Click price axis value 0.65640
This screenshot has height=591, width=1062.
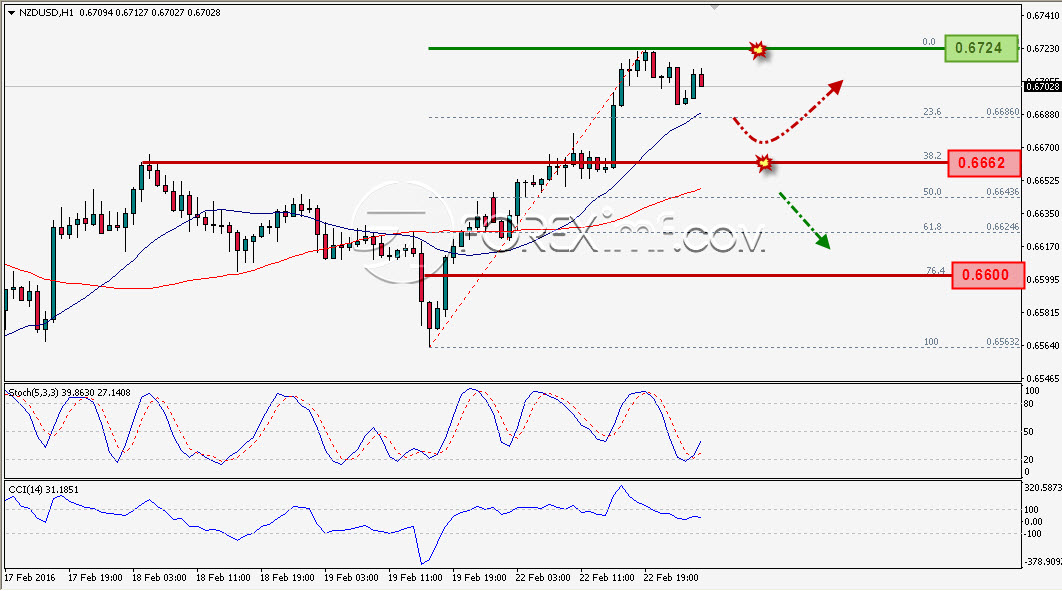tap(1043, 345)
